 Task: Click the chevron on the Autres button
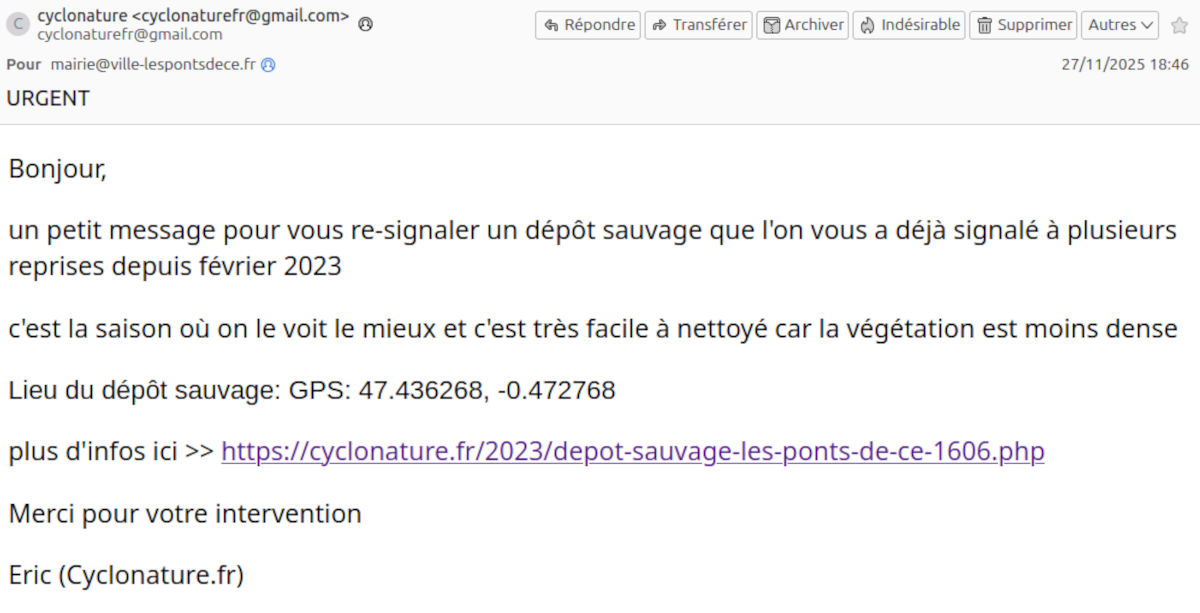point(1145,25)
